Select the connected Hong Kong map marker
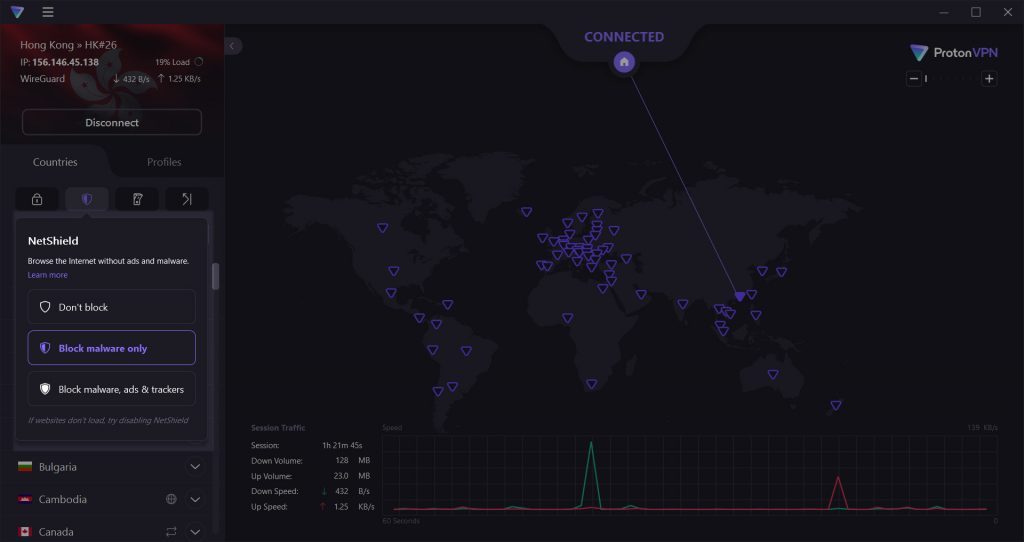 [x=739, y=296]
